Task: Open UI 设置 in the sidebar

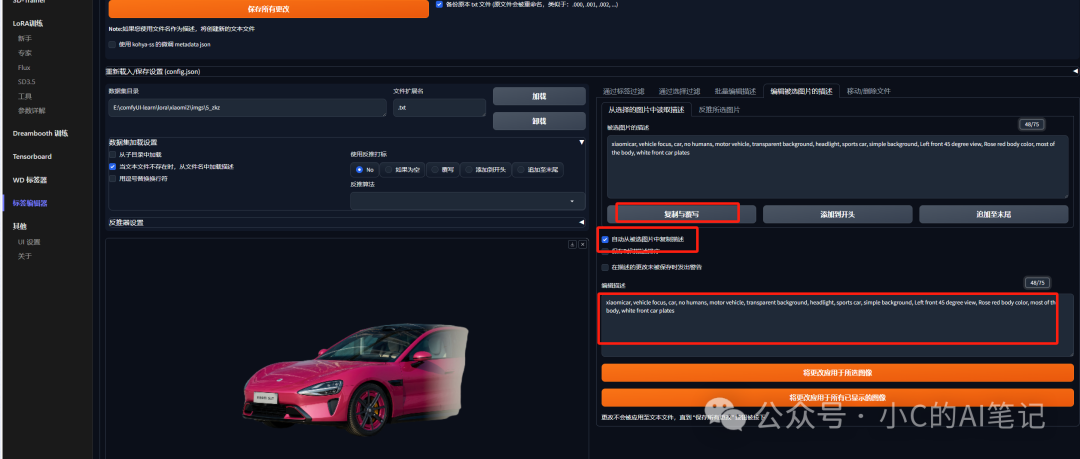Action: (x=29, y=242)
